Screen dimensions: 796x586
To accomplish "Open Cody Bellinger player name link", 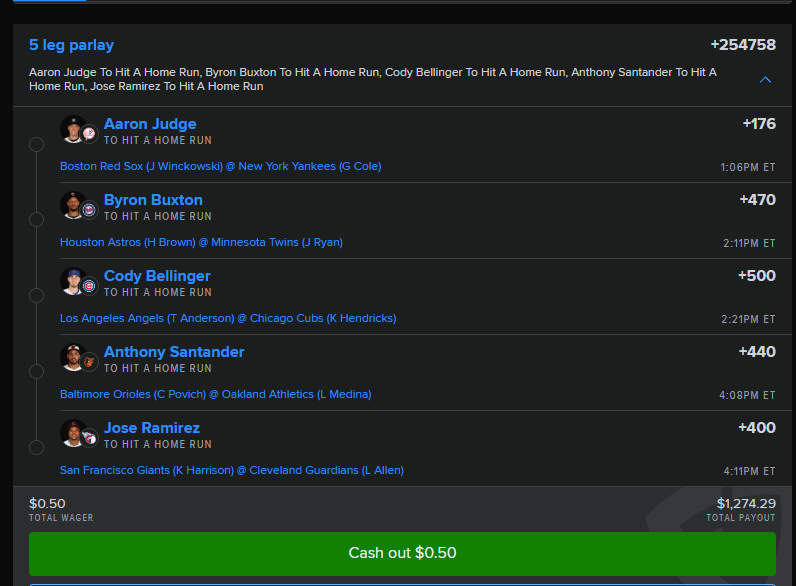I will (157, 276).
